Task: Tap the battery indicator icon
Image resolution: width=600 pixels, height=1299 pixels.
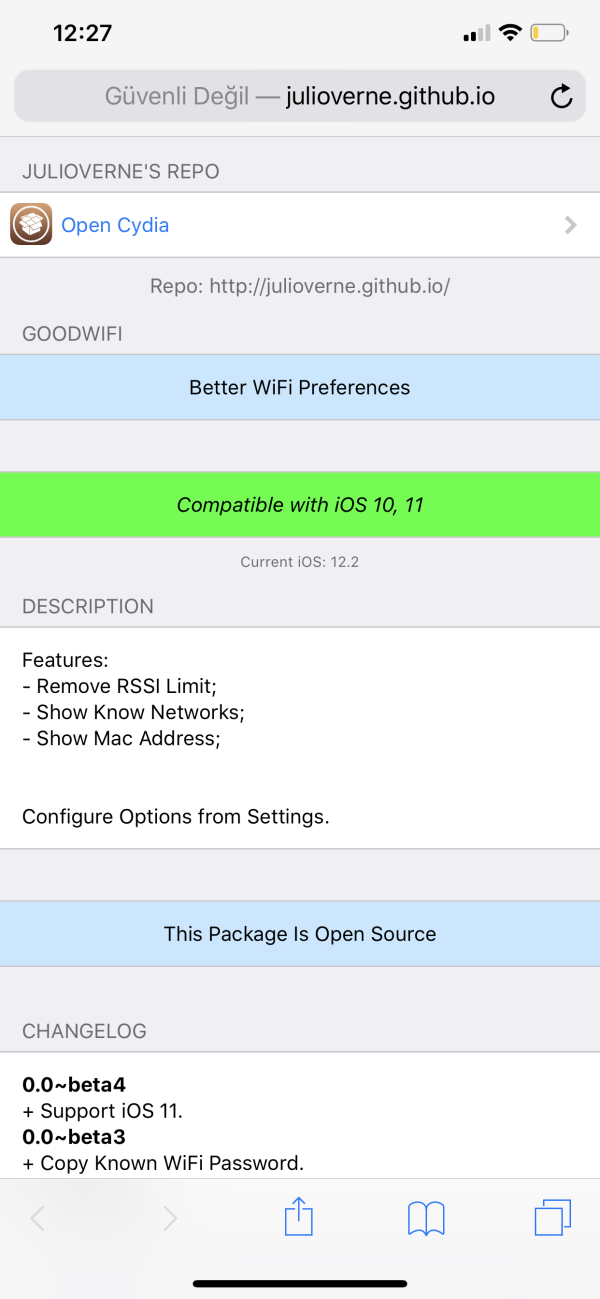Action: click(549, 33)
